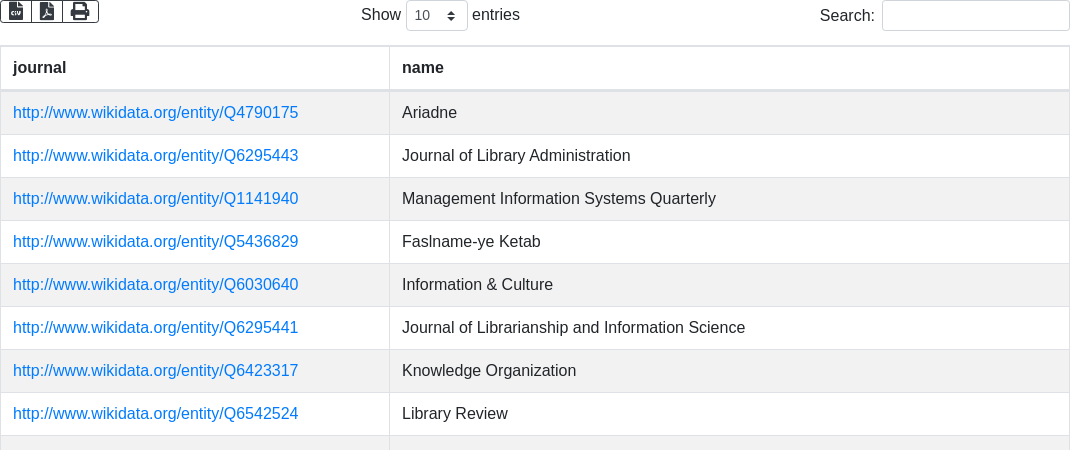Select the Management Information Systems Quarterly cell
Image resolution: width=1070 pixels, height=450 pixels.
(559, 199)
